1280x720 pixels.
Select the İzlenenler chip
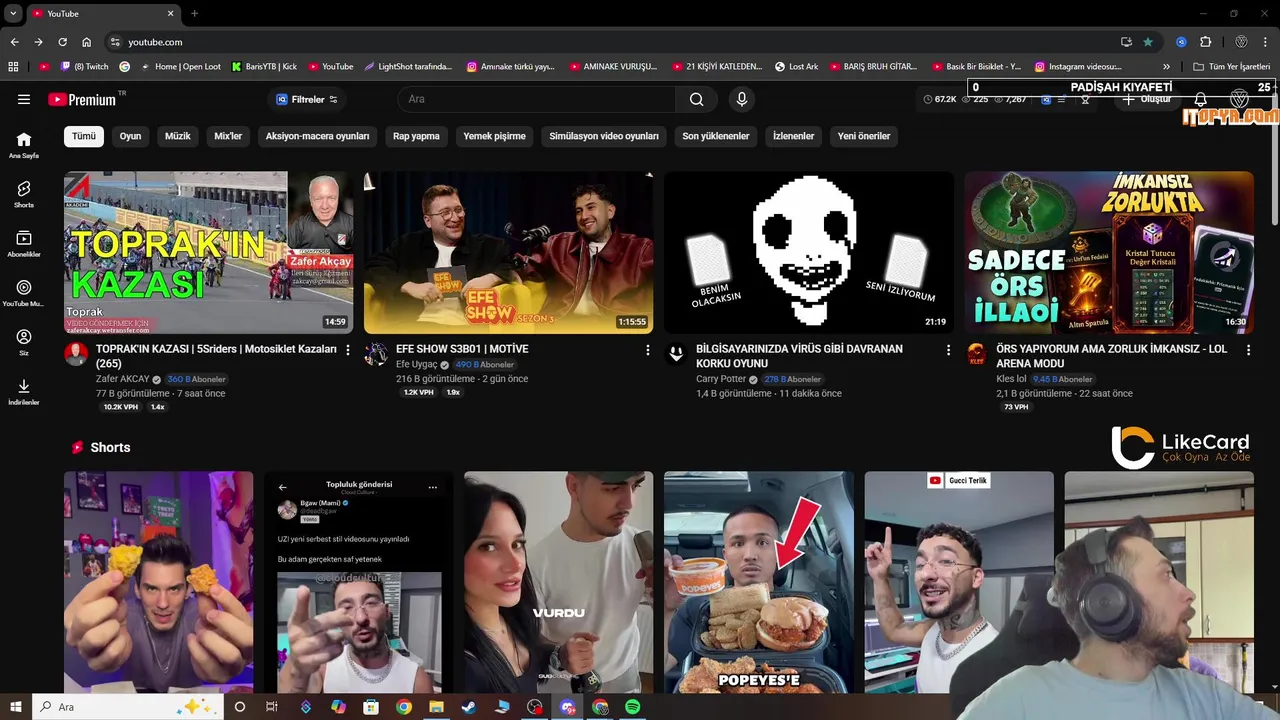793,136
